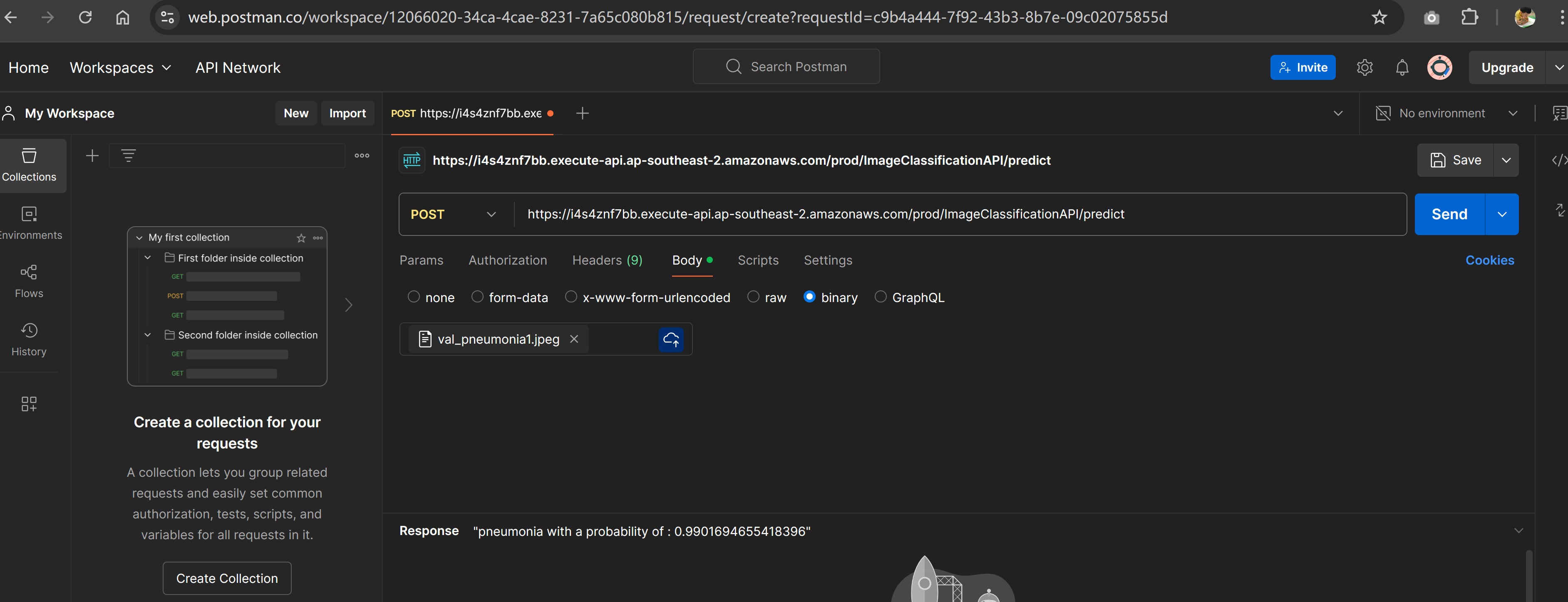Open the browser extensions puzzle icon

tap(1469, 17)
